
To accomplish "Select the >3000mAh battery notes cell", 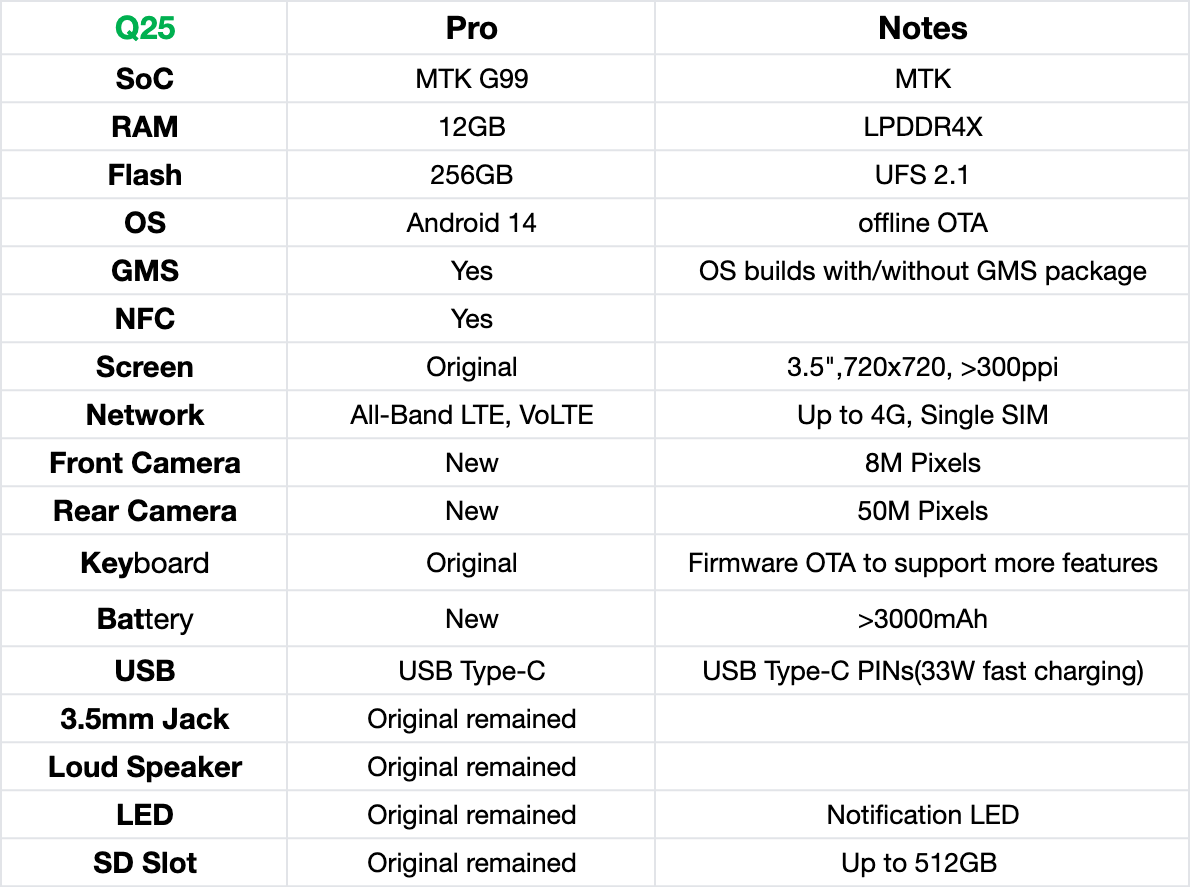I will tap(922, 619).
